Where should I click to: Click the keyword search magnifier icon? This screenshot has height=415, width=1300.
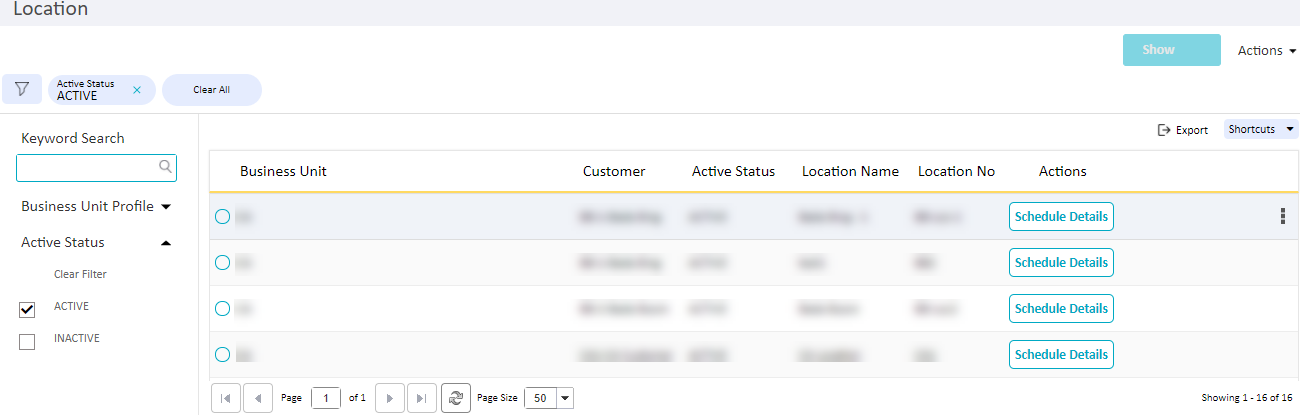166,167
